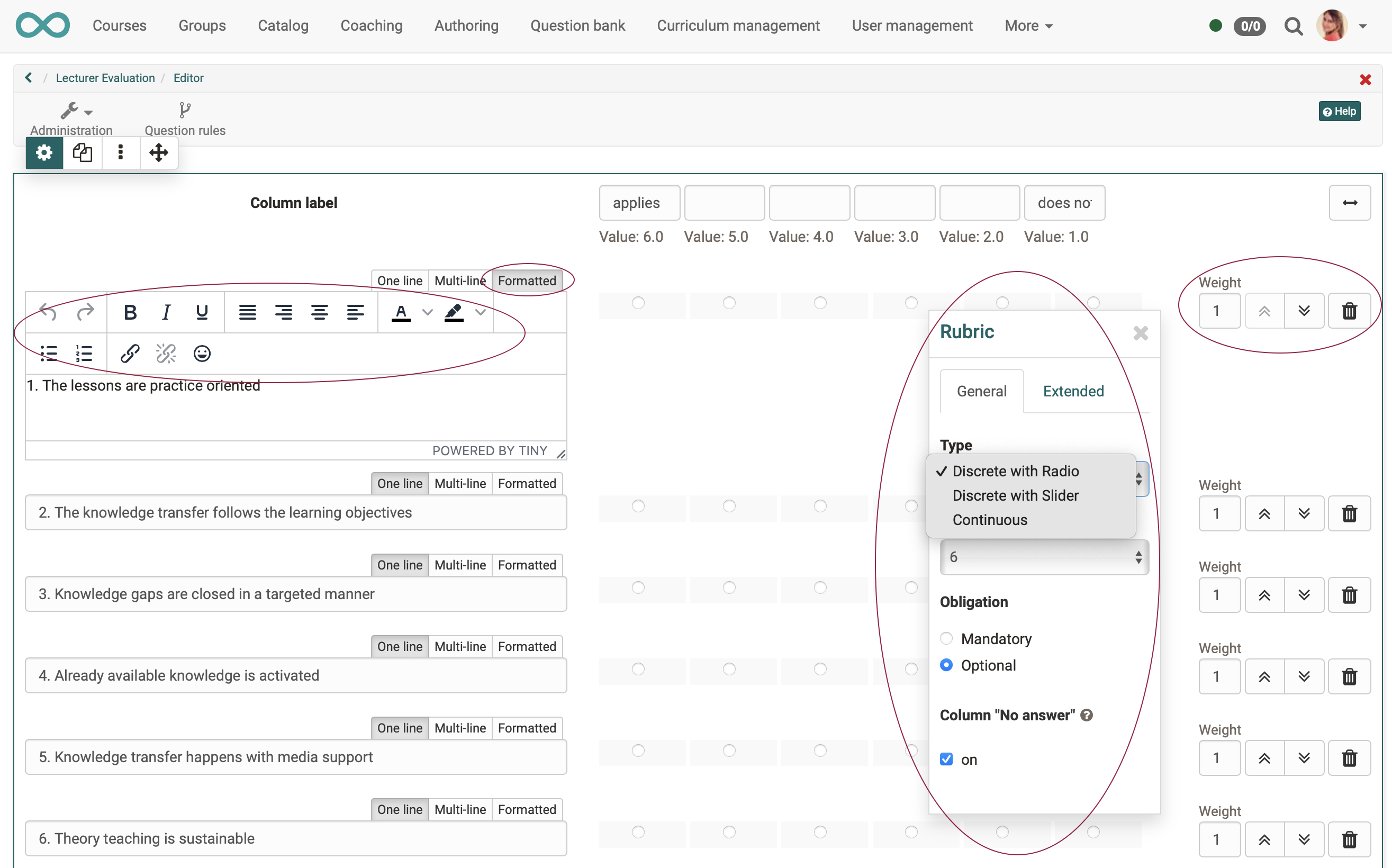This screenshot has width=1392, height=868.
Task: Duplicate the element with the copy icon
Action: (x=82, y=153)
